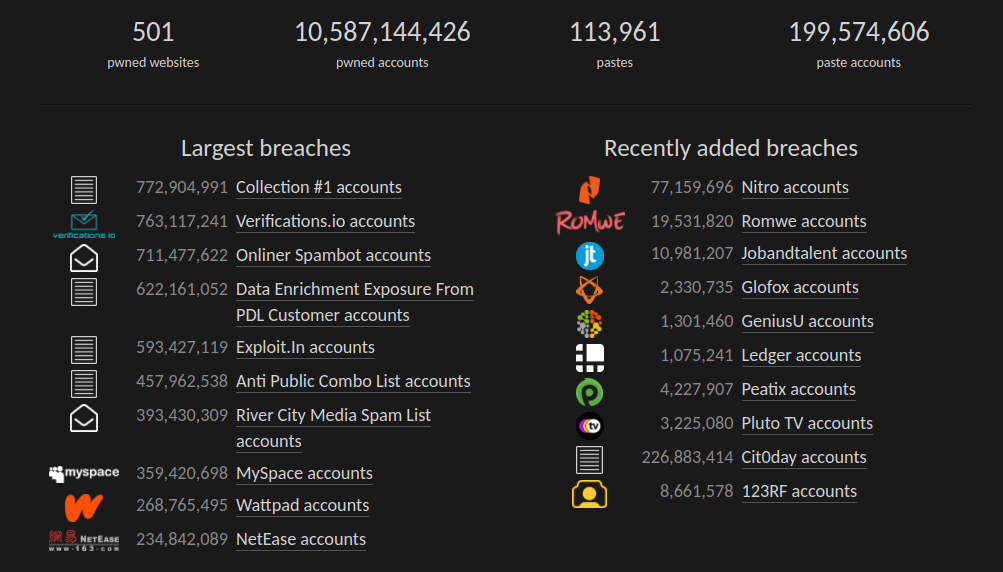Click the GeniusU colorful logo icon
The height and width of the screenshot is (572, 1003).
pyautogui.click(x=590, y=323)
